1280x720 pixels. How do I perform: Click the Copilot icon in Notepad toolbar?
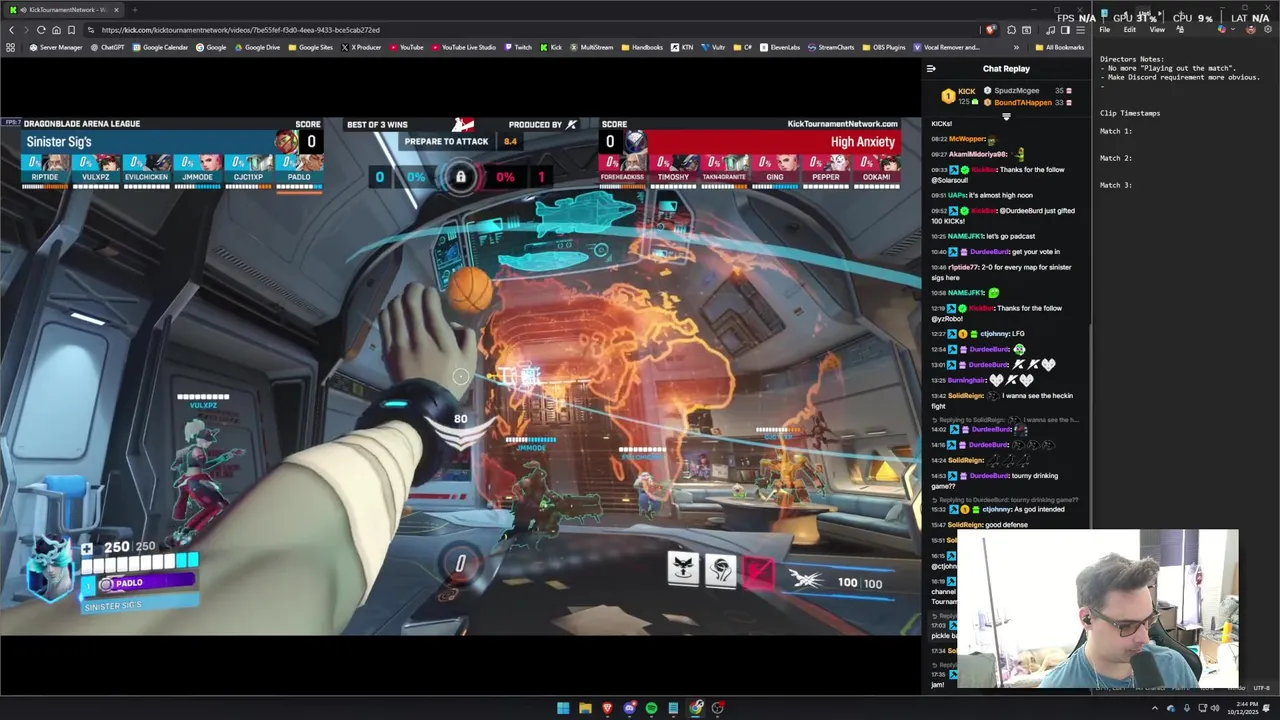point(1222,29)
